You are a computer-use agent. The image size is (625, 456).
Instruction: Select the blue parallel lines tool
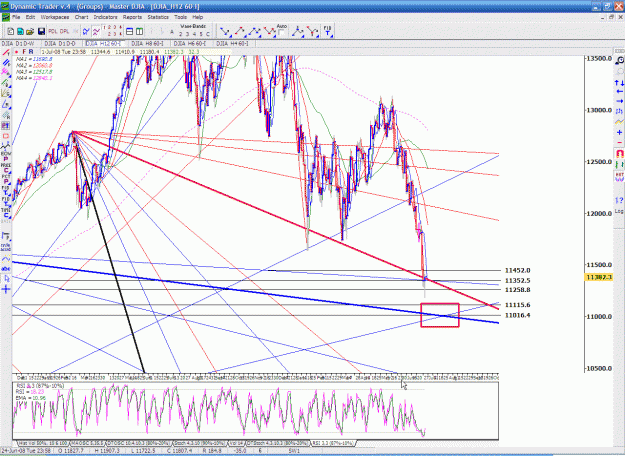pyautogui.click(x=6, y=63)
